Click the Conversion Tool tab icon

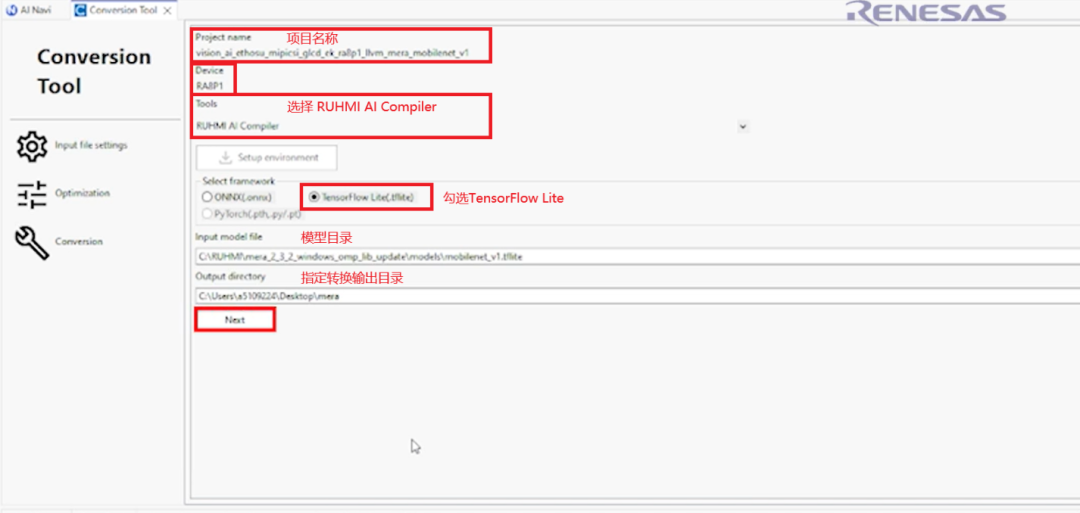80,10
